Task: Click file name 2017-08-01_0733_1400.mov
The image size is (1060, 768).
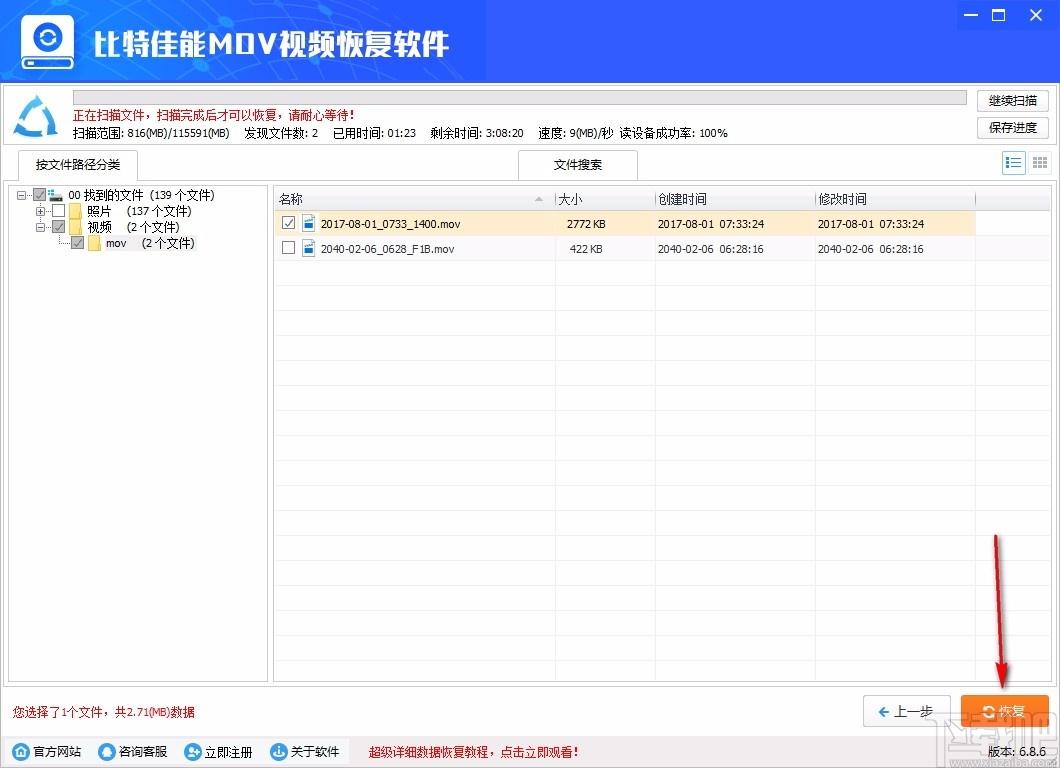Action: 390,224
